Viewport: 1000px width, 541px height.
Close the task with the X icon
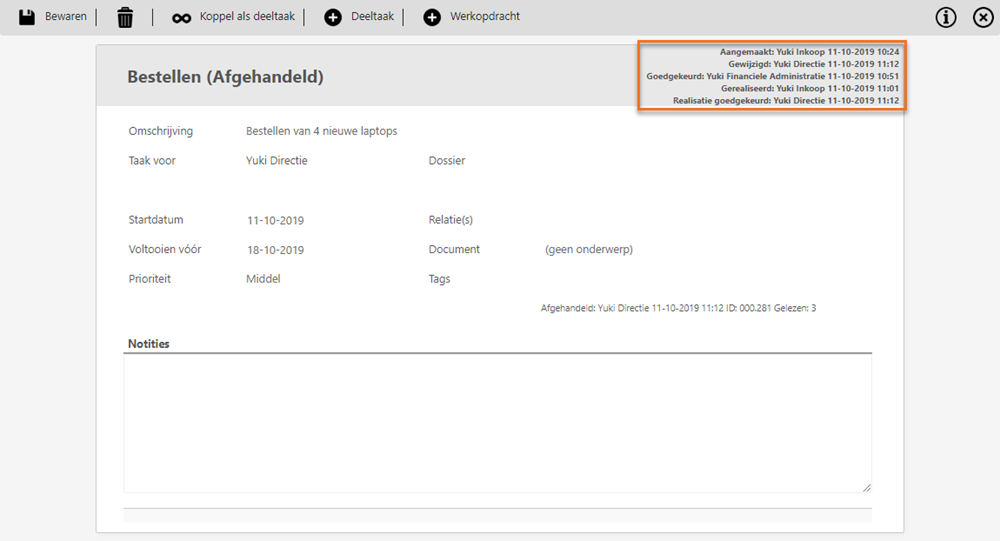click(983, 18)
